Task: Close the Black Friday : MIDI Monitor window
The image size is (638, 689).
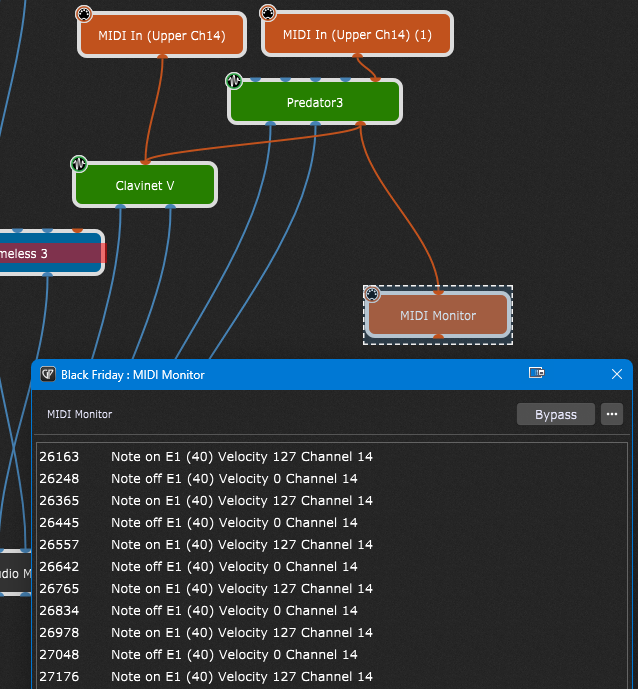Action: coord(616,374)
